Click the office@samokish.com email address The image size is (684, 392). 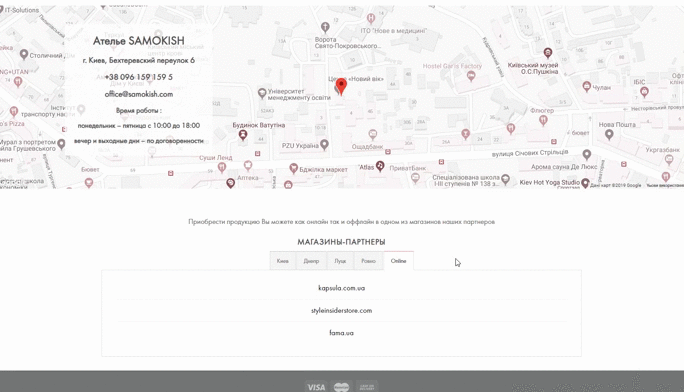139,94
